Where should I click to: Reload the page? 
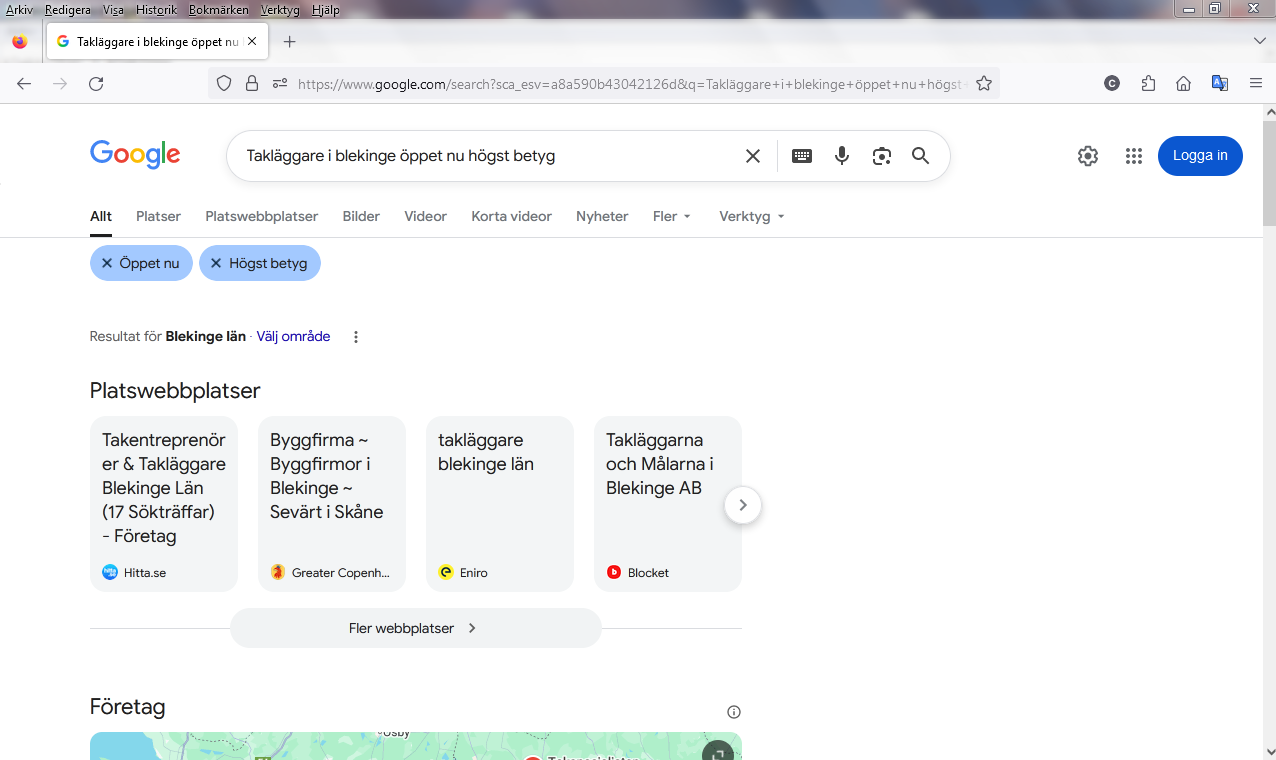click(x=96, y=84)
